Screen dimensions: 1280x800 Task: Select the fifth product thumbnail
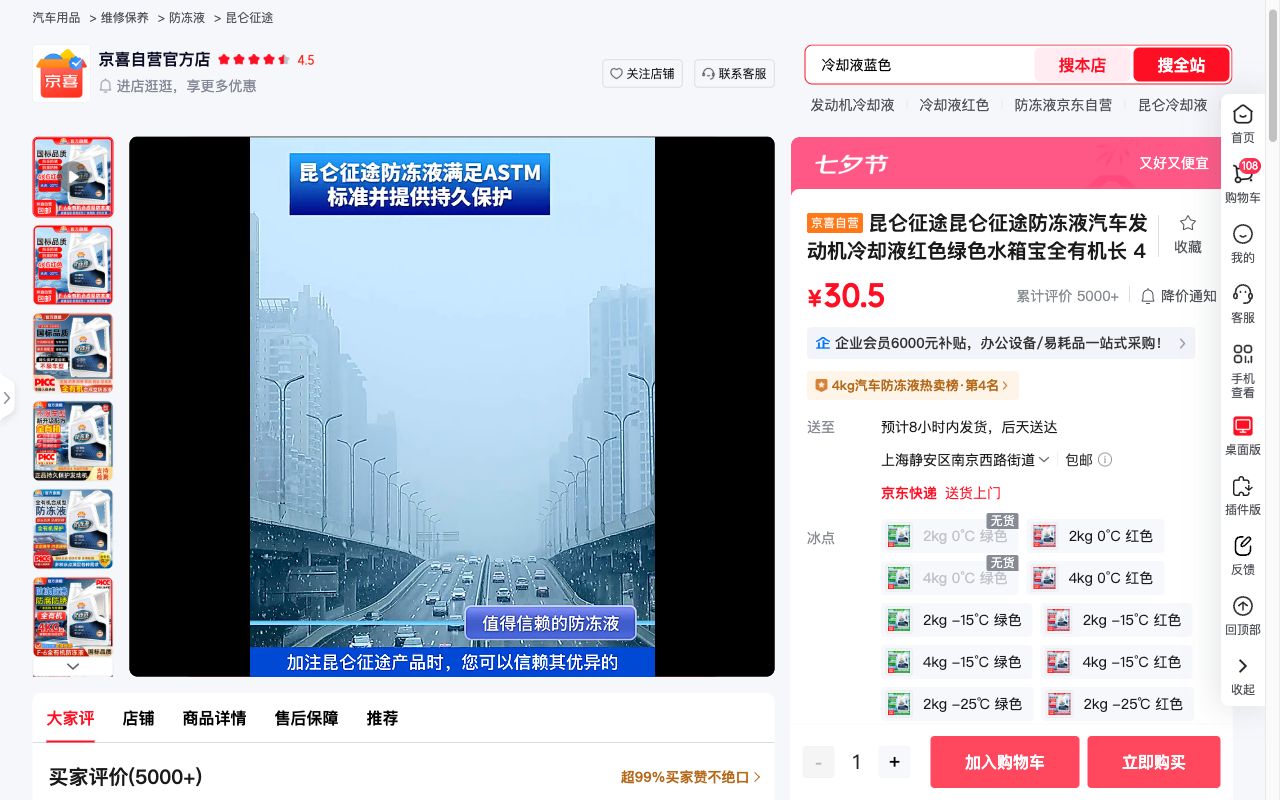coord(73,529)
